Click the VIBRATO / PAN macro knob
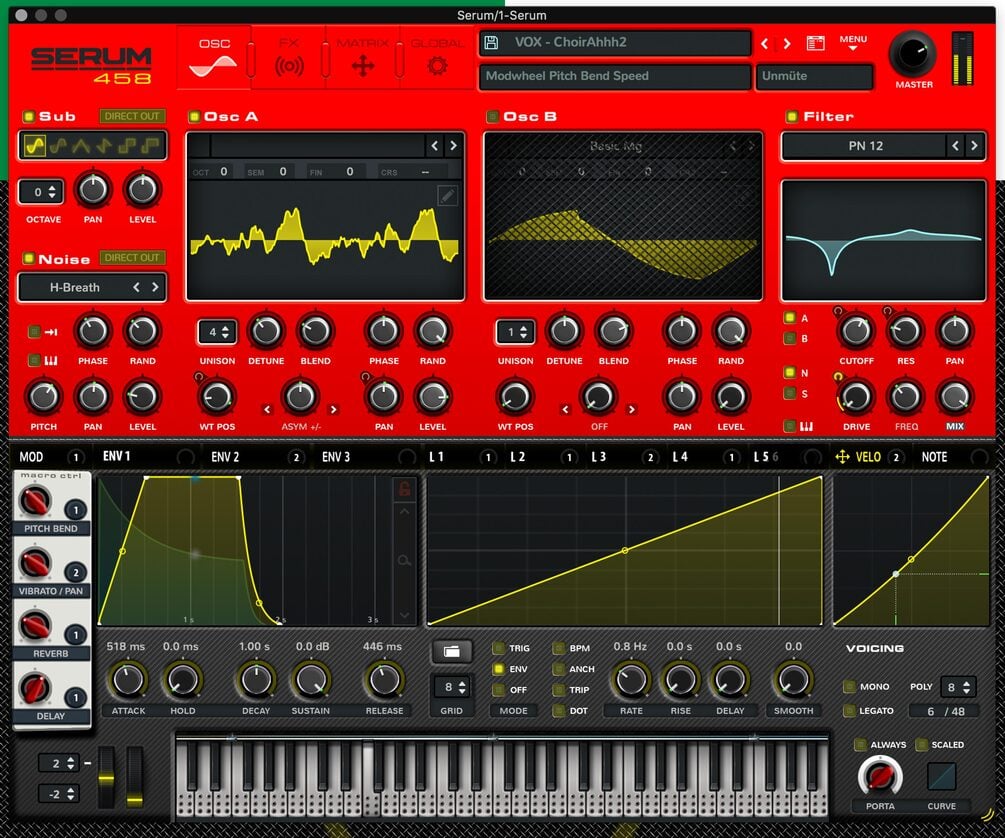Viewport: 1005px width, 838px height. [35, 563]
